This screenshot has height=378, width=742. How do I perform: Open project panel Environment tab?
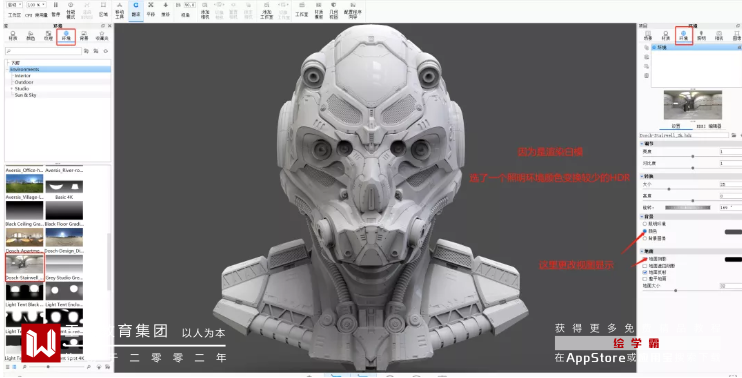[x=683, y=35]
